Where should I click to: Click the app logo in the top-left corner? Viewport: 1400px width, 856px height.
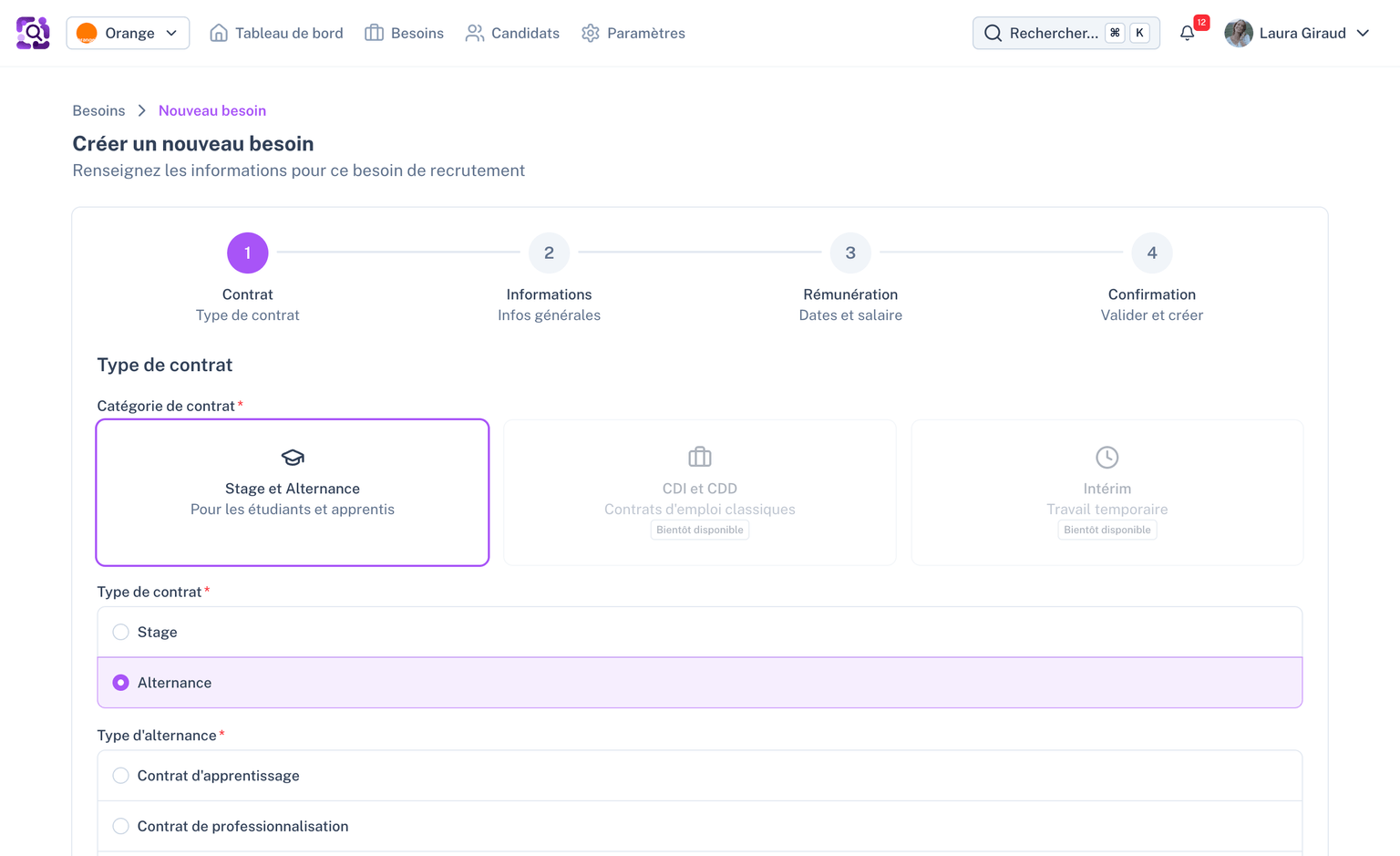coord(33,33)
